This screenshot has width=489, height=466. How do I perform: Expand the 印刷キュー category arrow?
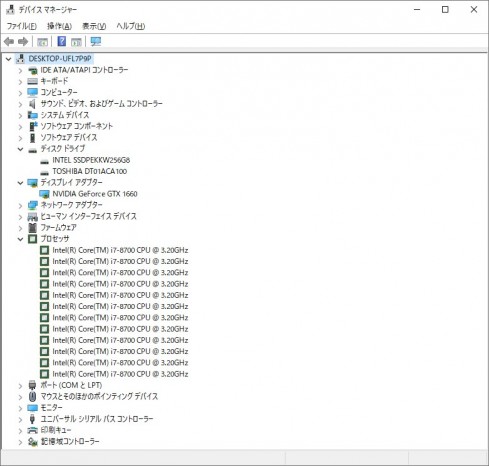[x=20, y=431]
